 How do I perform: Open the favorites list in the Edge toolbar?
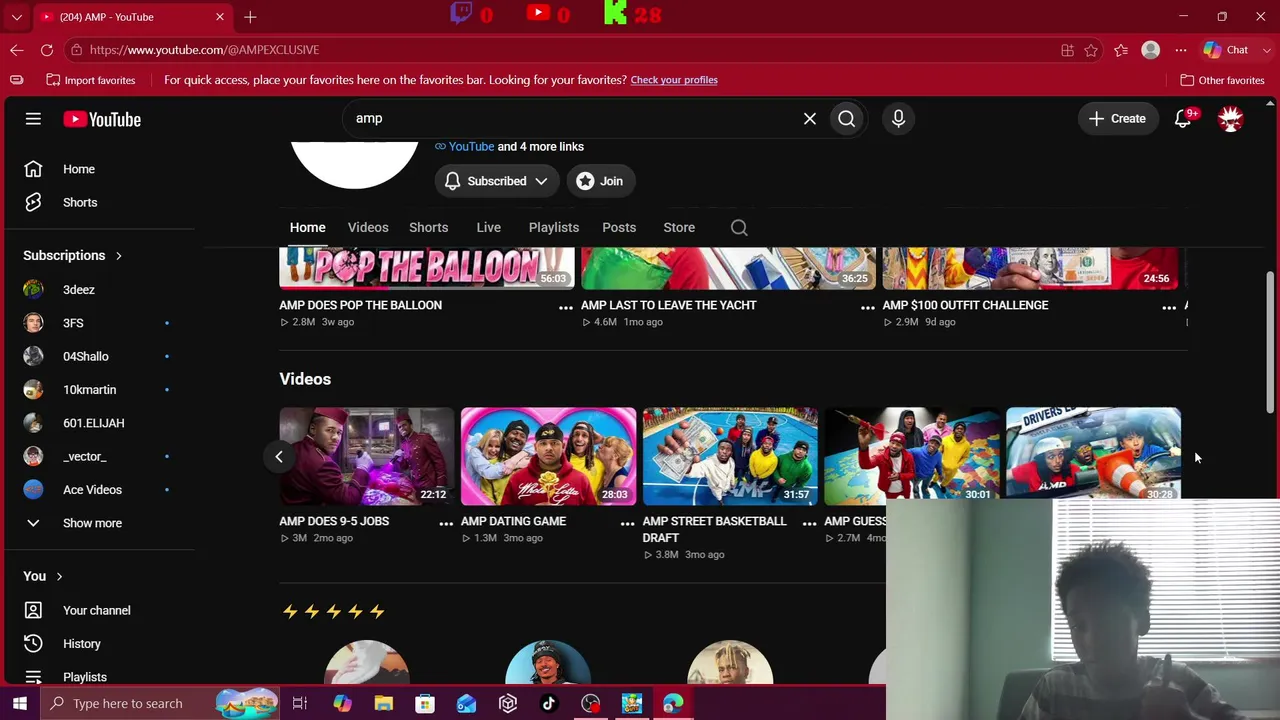point(1121,50)
